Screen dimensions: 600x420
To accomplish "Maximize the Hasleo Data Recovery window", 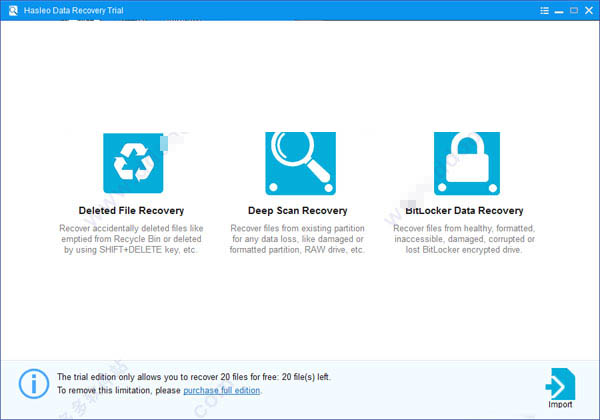I will [x=574, y=10].
